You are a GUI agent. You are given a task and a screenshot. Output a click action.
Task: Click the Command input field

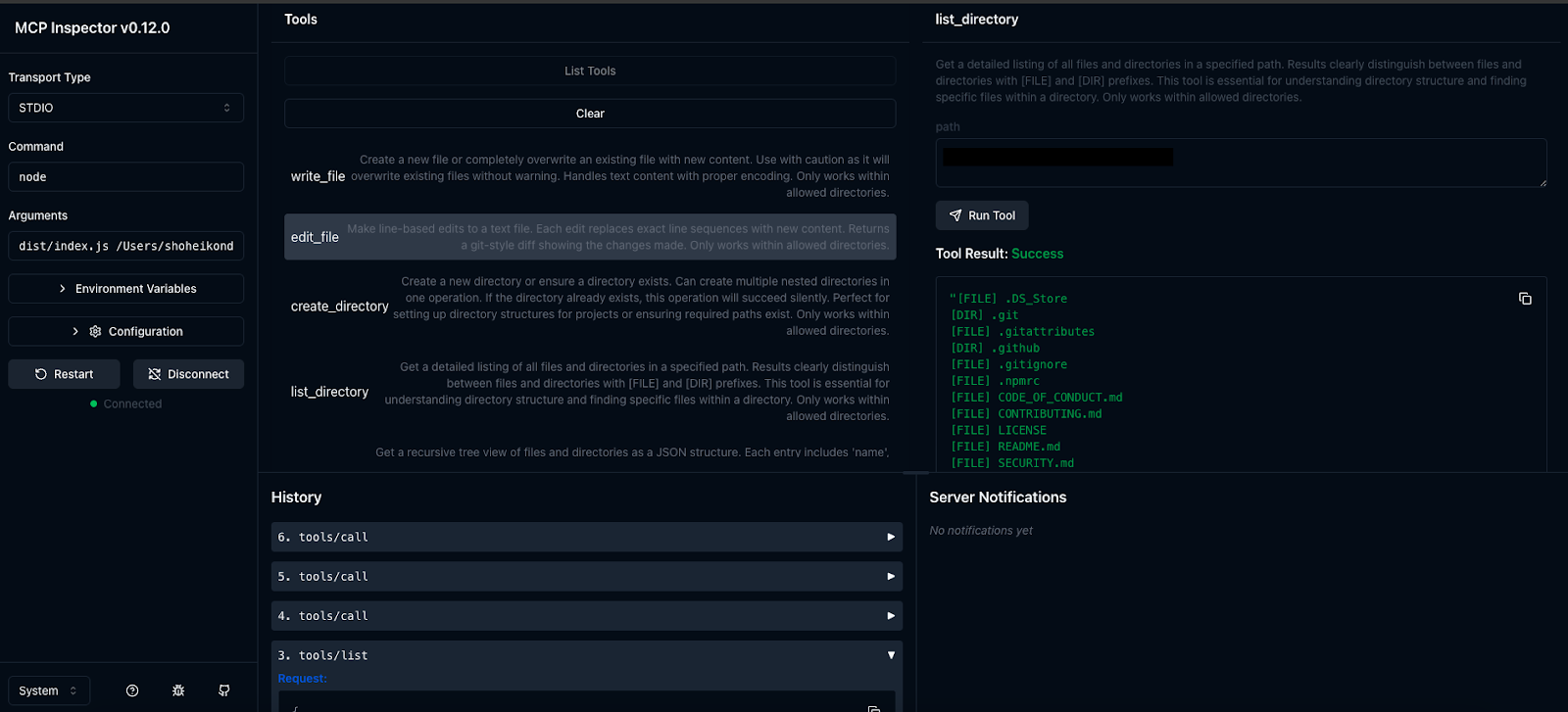pyautogui.click(x=125, y=177)
